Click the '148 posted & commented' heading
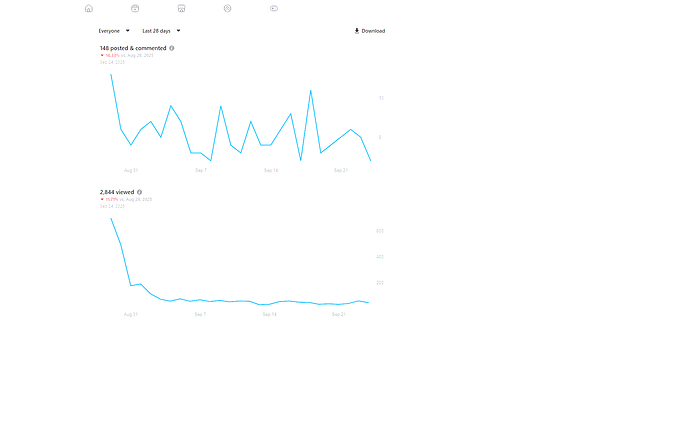The height and width of the screenshot is (437, 690). [132, 48]
